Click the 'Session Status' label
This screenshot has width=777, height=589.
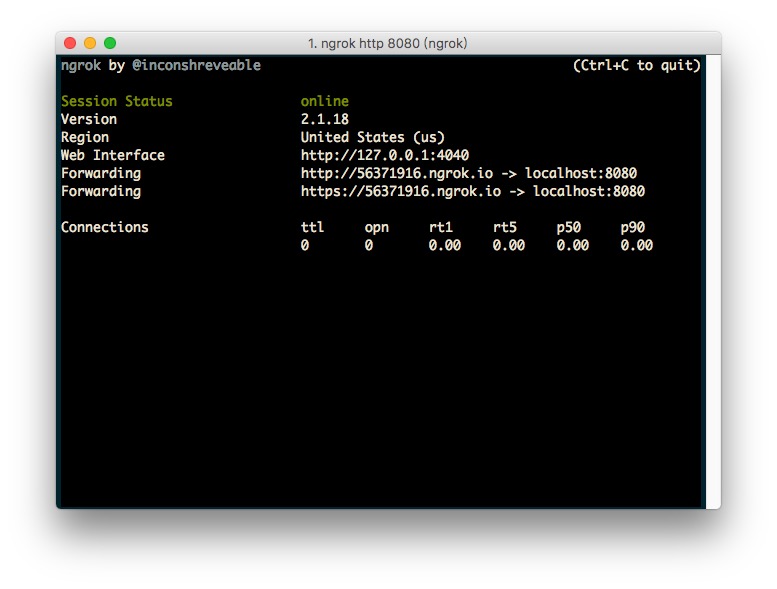point(116,101)
